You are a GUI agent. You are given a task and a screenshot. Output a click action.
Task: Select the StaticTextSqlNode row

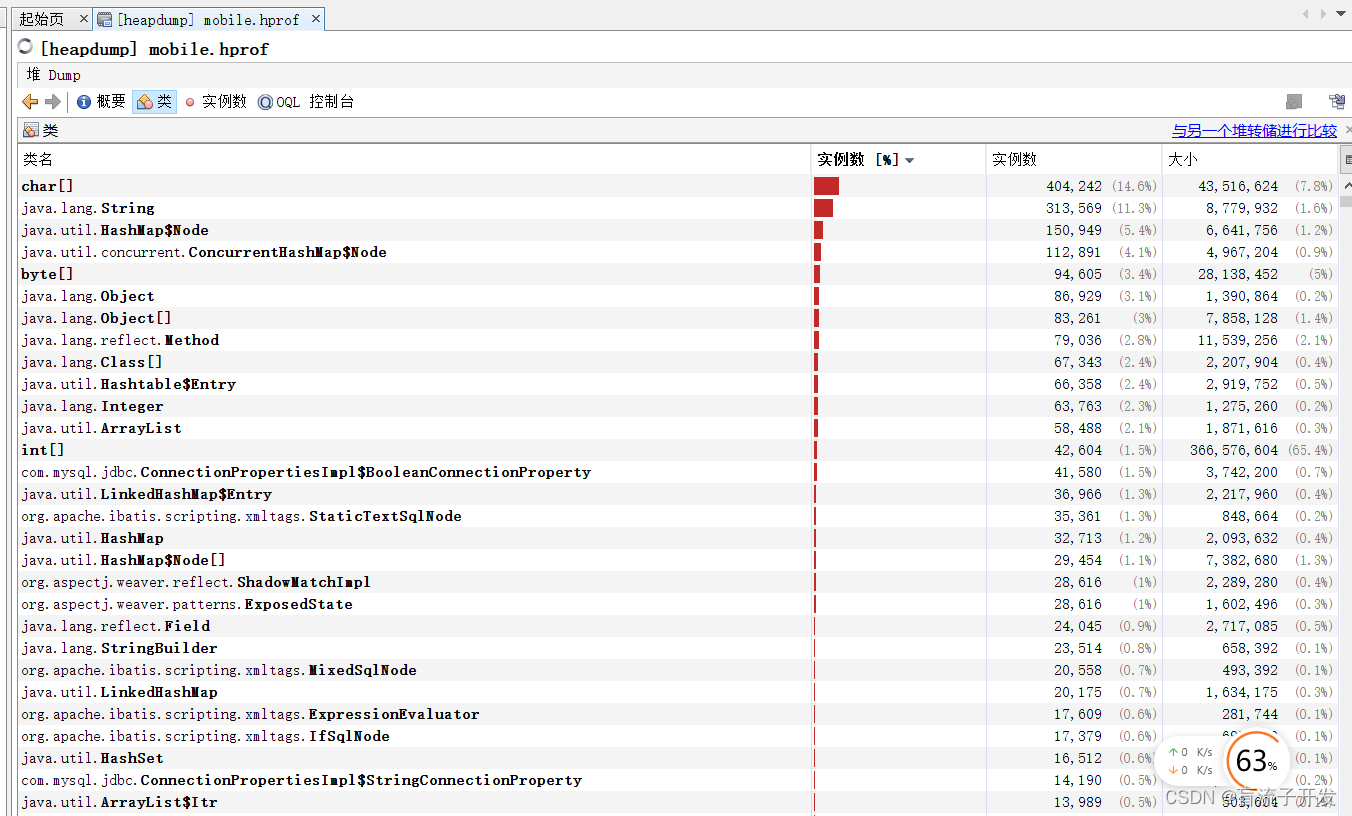click(677, 516)
